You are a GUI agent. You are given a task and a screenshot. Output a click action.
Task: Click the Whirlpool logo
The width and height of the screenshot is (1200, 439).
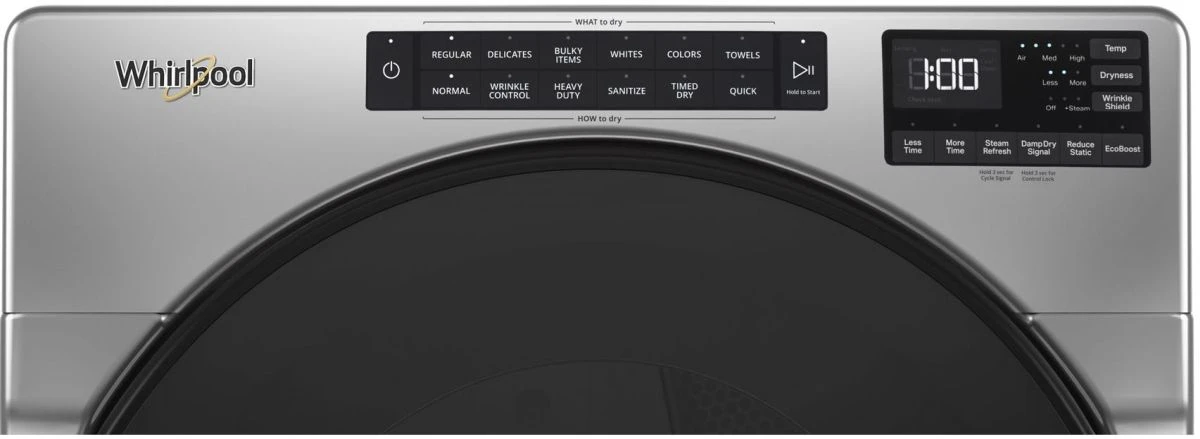pyautogui.click(x=184, y=75)
